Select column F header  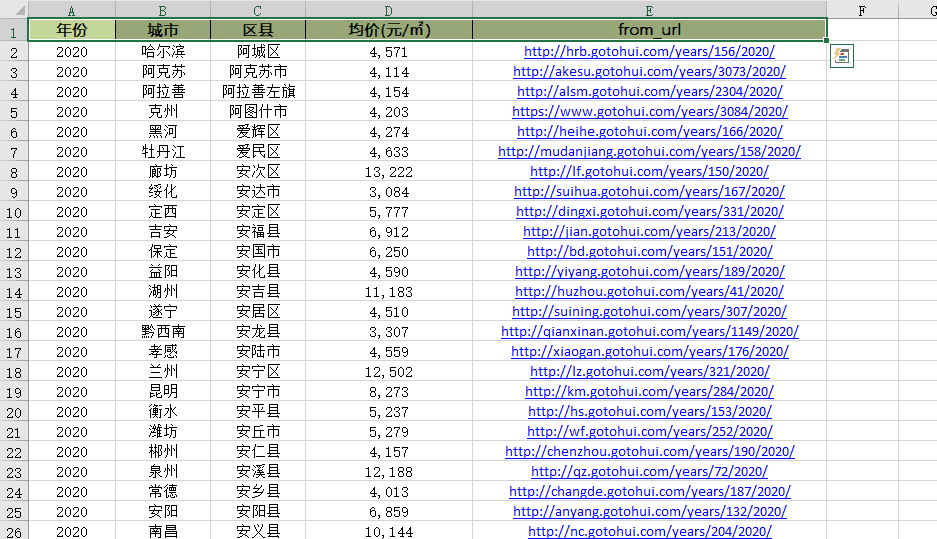862,10
